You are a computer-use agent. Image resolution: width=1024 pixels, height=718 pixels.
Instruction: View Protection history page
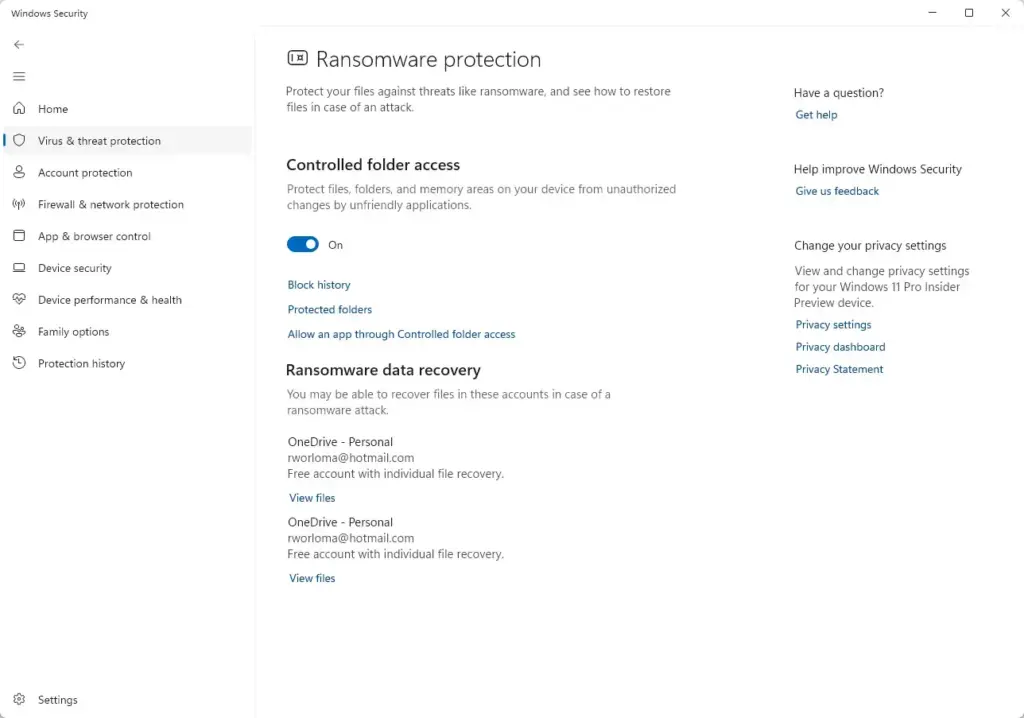coord(127,363)
